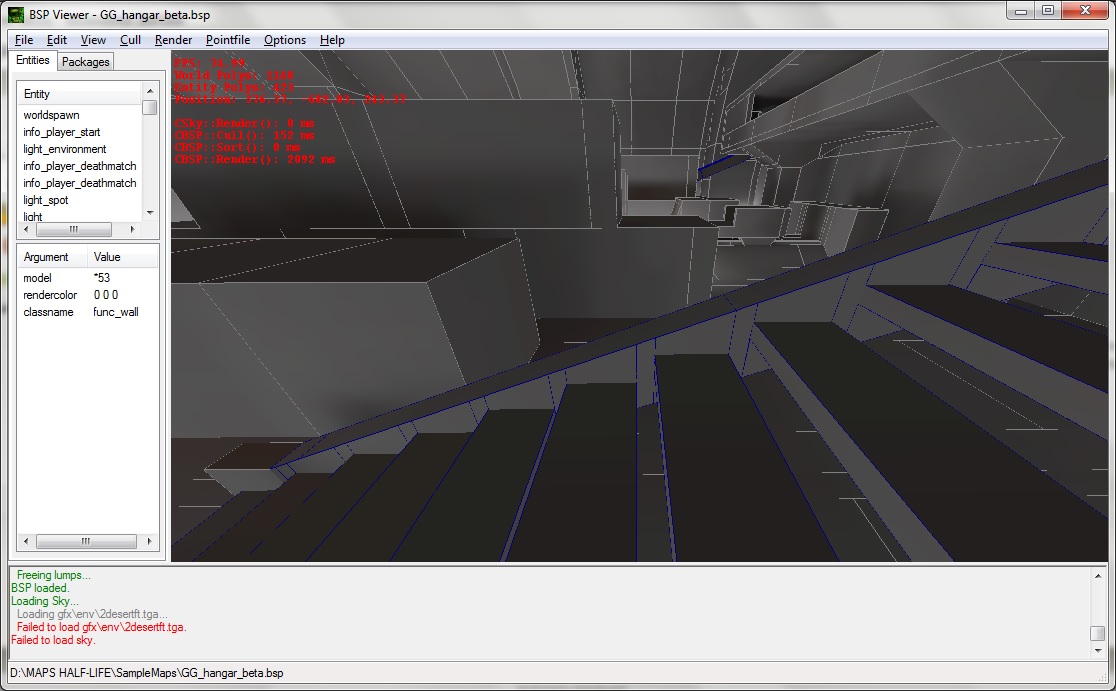Switch to the Packages tab
Screen dimensions: 1116x691
pyautogui.click(x=86, y=62)
